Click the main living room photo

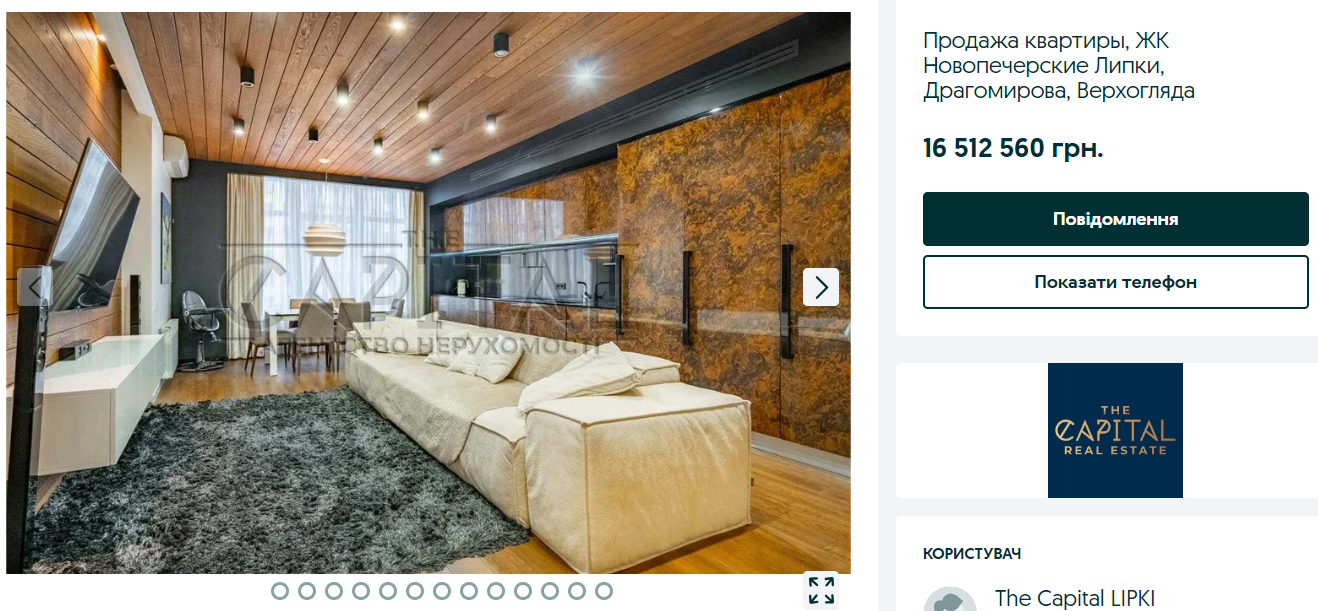(428, 293)
